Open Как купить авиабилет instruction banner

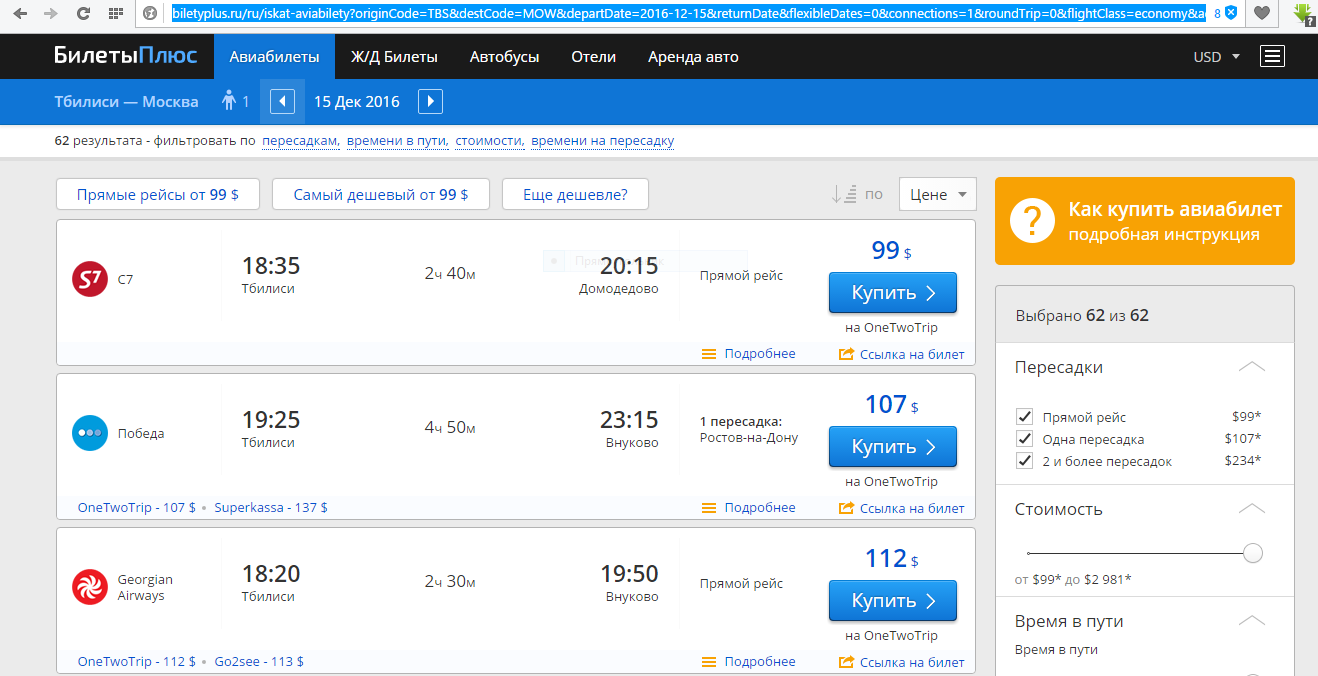point(1145,221)
